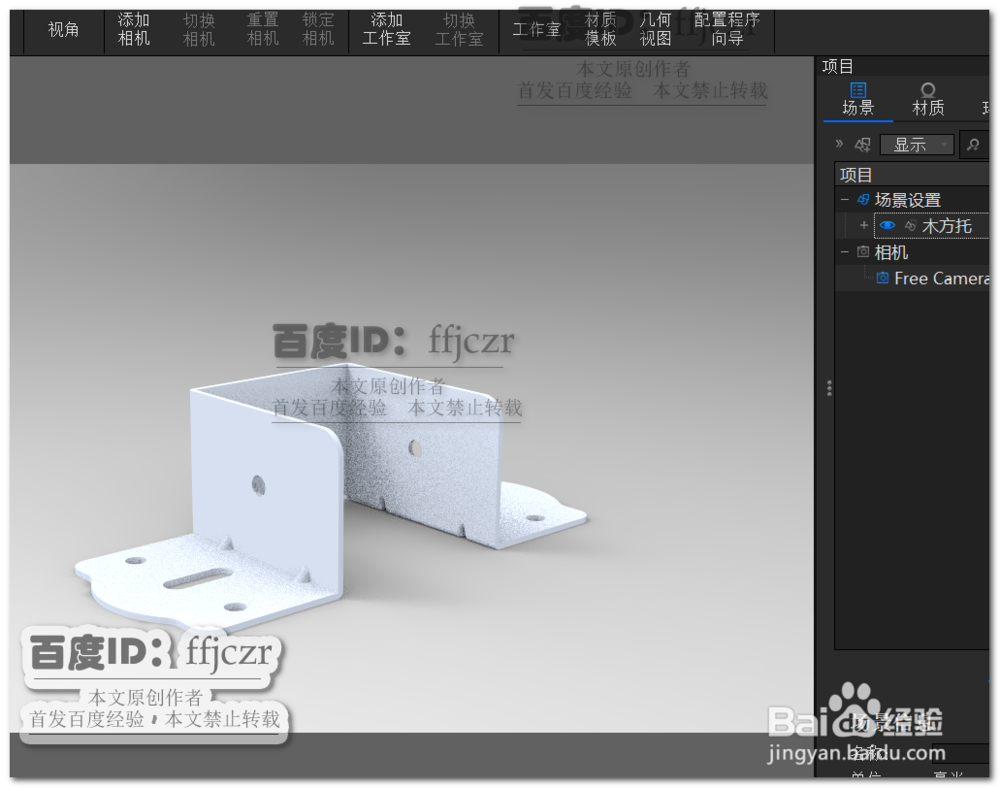Open 材质模板 from the toolbar
Screen dimensions: 1000x788
[601, 29]
